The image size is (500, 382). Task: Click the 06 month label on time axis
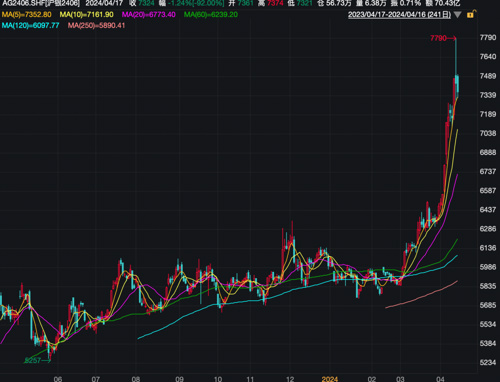(58, 379)
